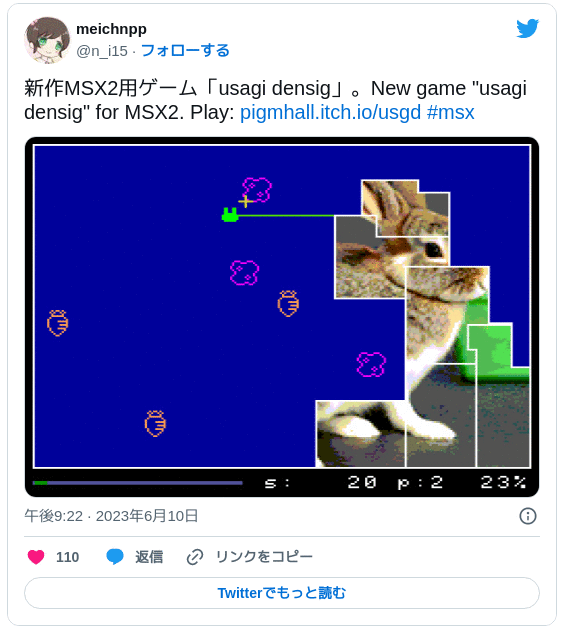The width and height of the screenshot is (564, 630).
Task: Click the blue reply speech bubble icon
Action: click(x=115, y=557)
